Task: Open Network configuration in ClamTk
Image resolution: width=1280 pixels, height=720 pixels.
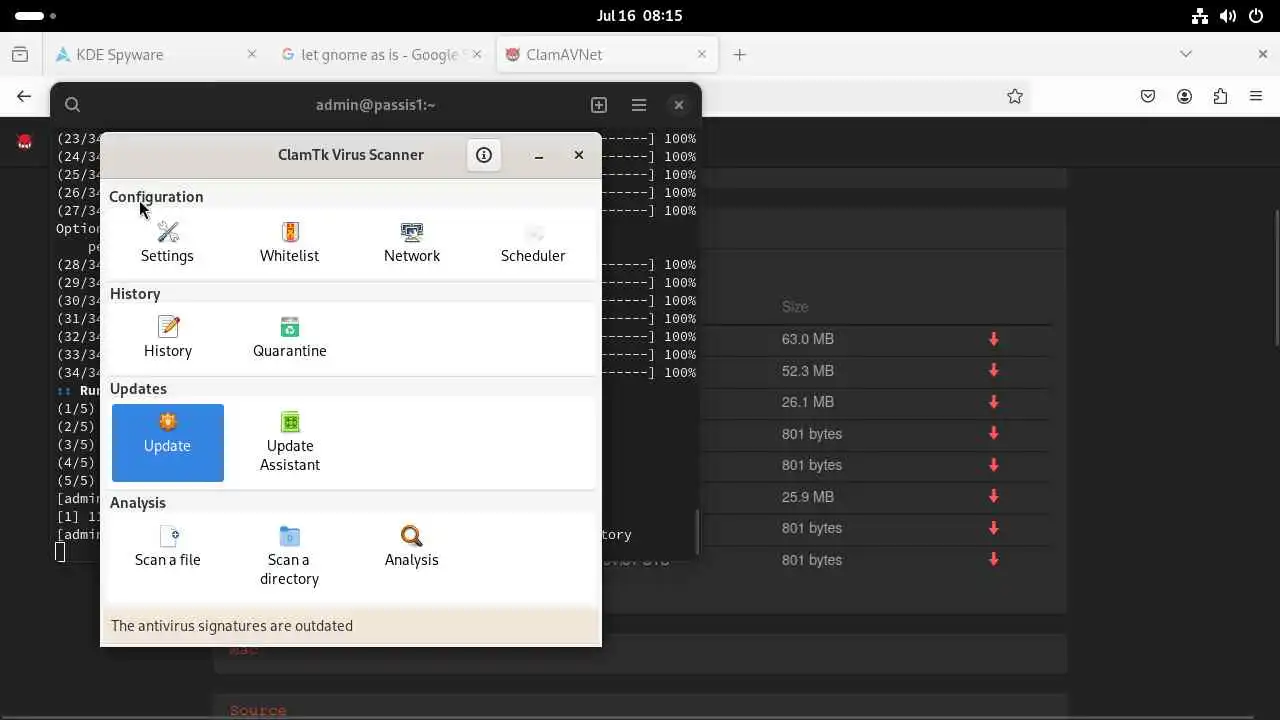Action: pos(412,243)
